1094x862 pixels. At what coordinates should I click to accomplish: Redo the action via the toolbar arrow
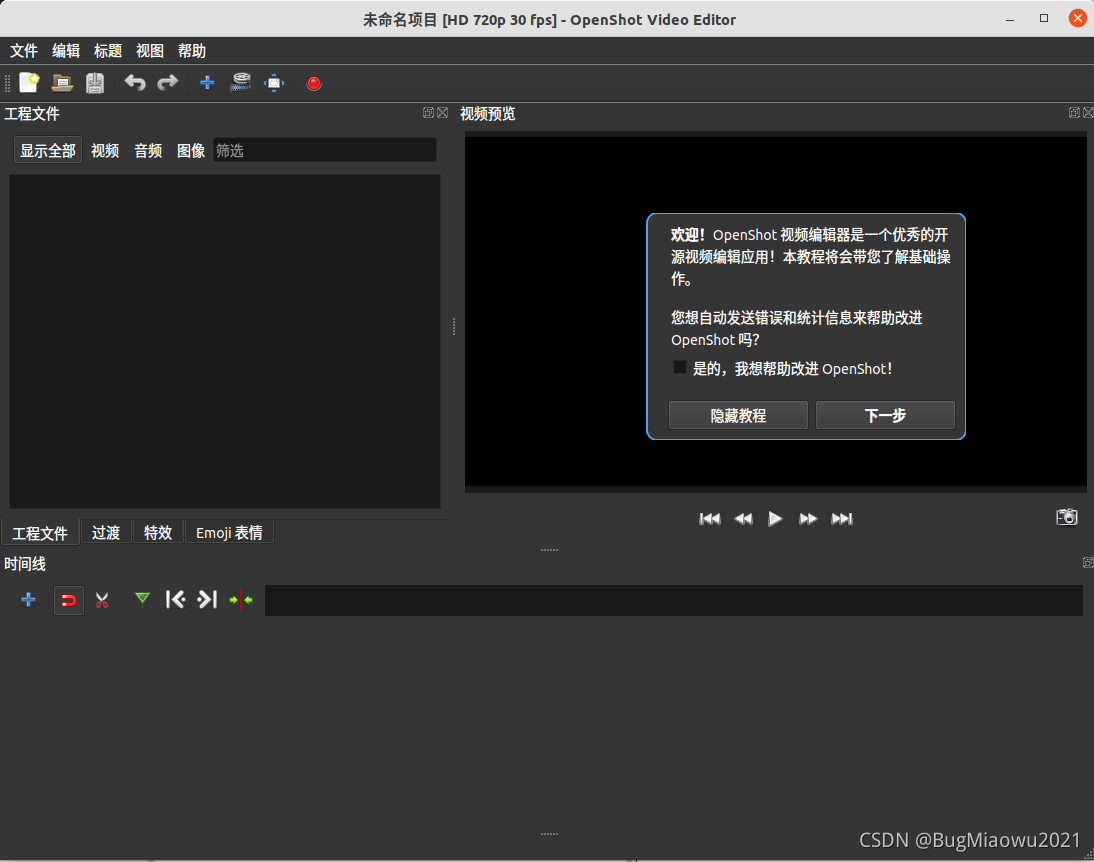click(167, 83)
